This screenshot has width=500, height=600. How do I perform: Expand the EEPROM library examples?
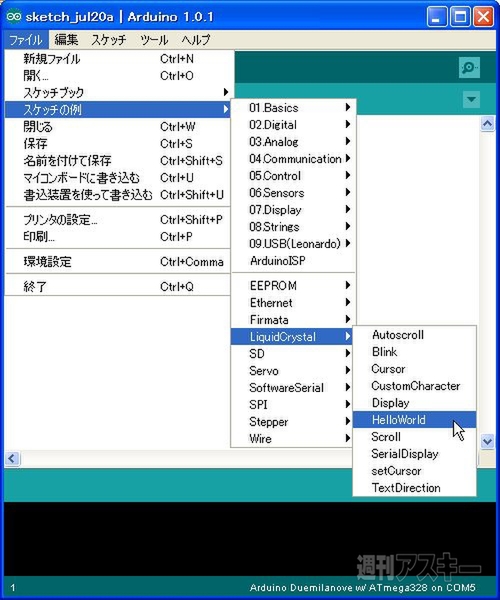[293, 286]
